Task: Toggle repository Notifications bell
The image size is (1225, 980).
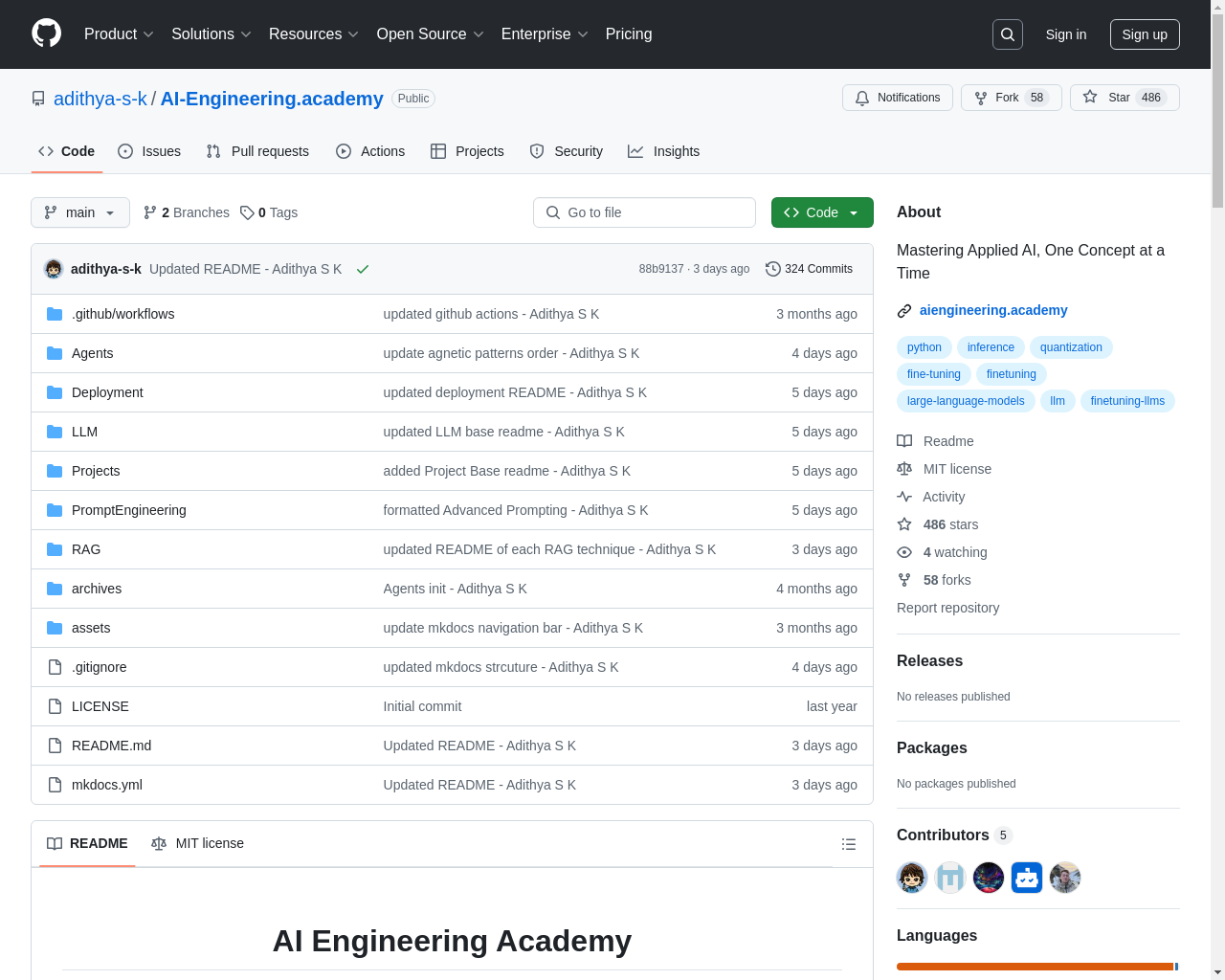Action: click(x=898, y=98)
